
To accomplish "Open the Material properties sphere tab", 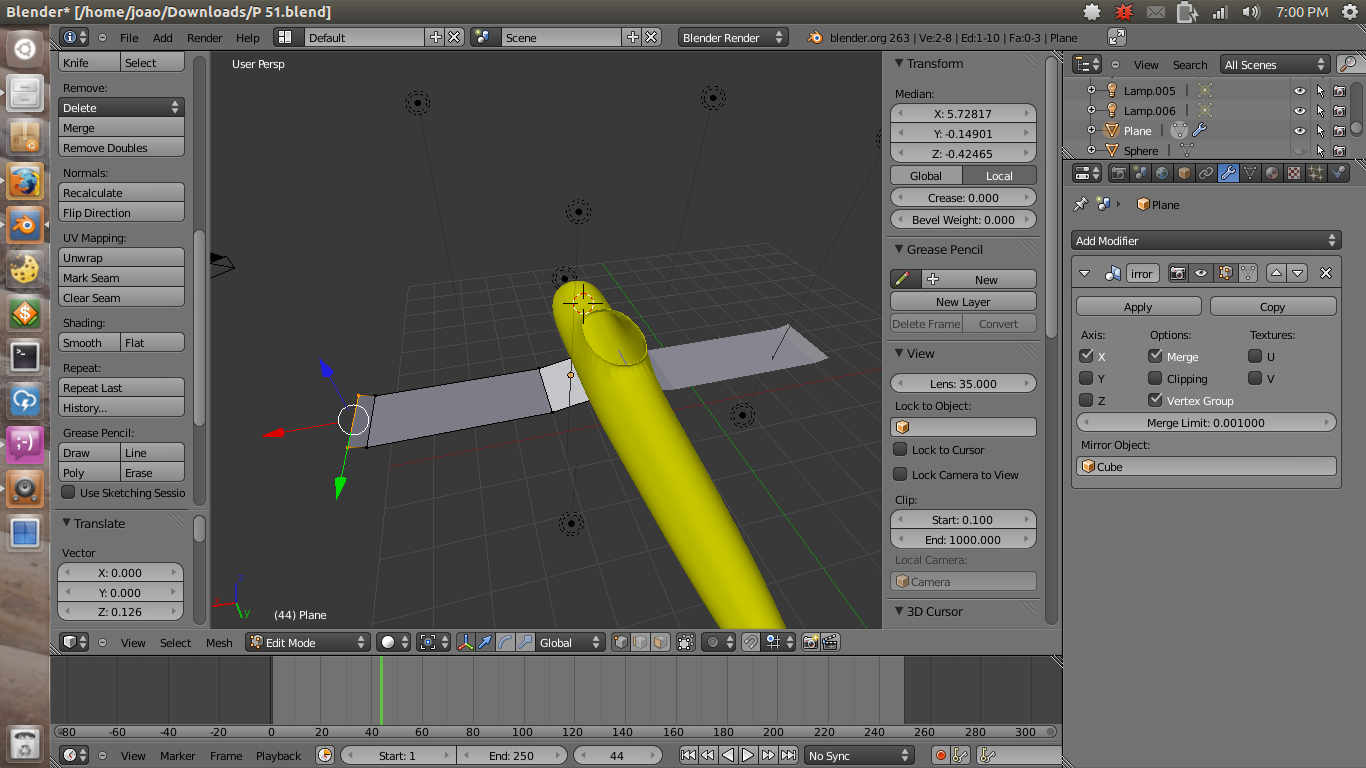I will (1272, 173).
